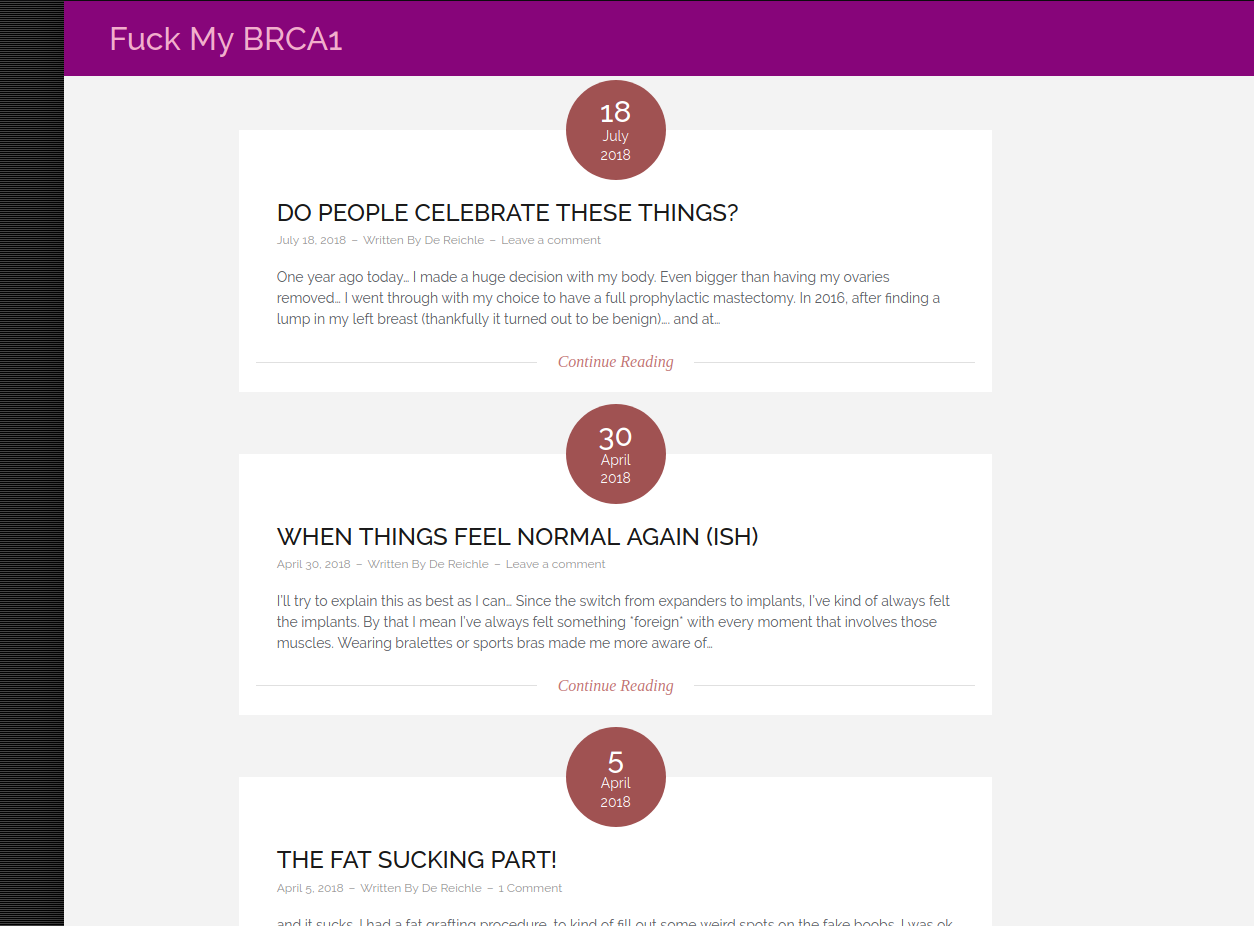
Task: Click the 'July 18, 2018' date link
Action: [311, 240]
